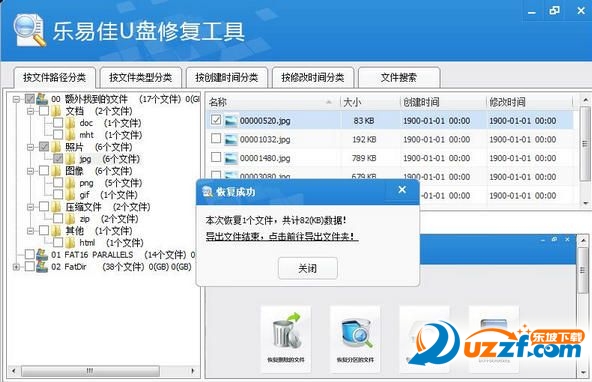Screen dimensions: 592x382
Task: Close the 恢复成功 dialog with X
Action: pos(402,189)
